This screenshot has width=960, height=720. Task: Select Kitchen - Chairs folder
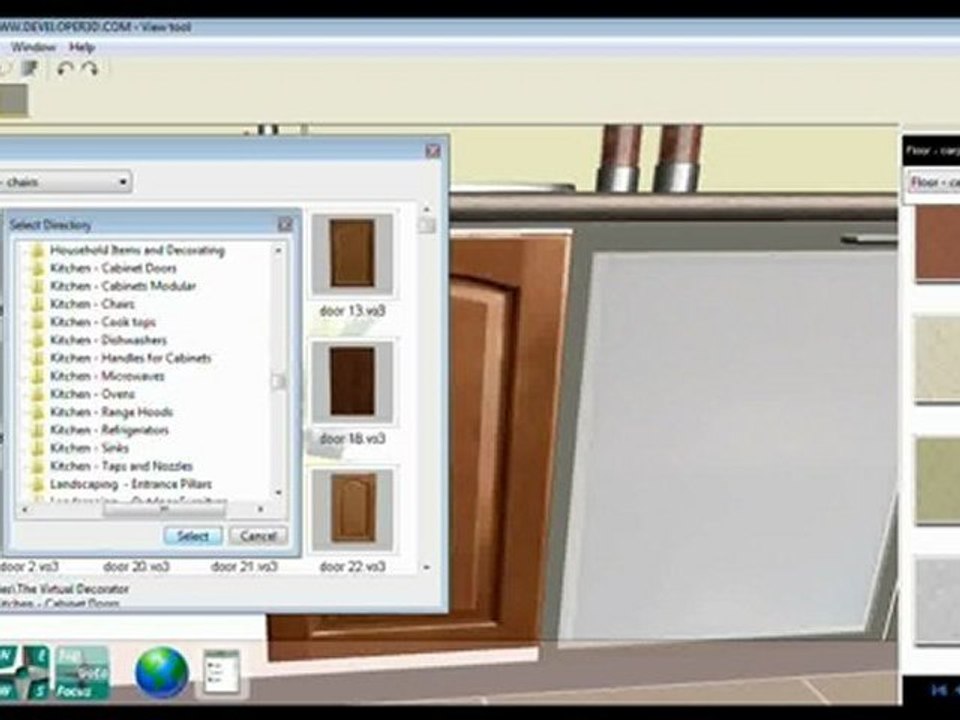[92, 304]
